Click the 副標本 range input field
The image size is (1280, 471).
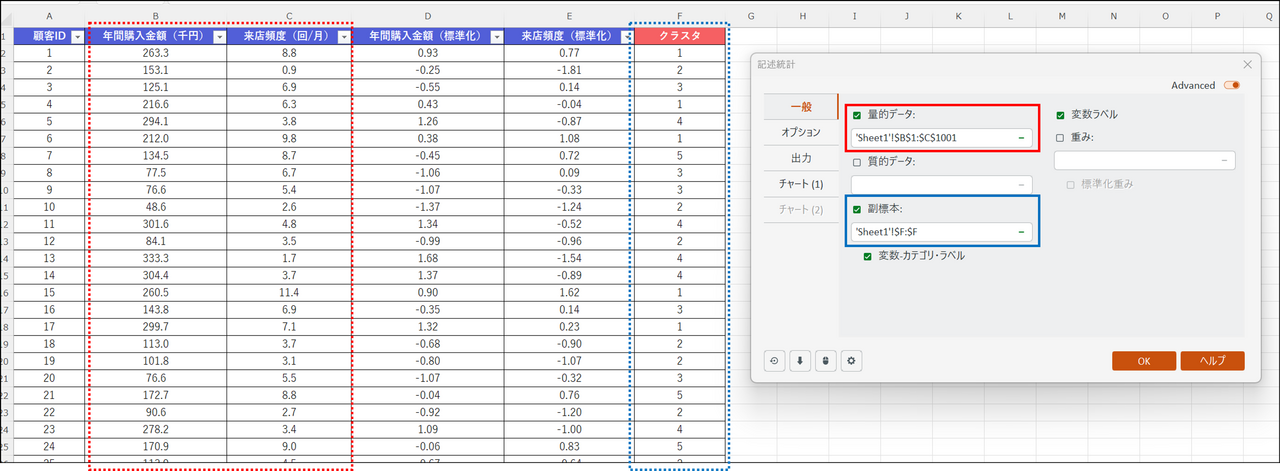[x=941, y=232]
